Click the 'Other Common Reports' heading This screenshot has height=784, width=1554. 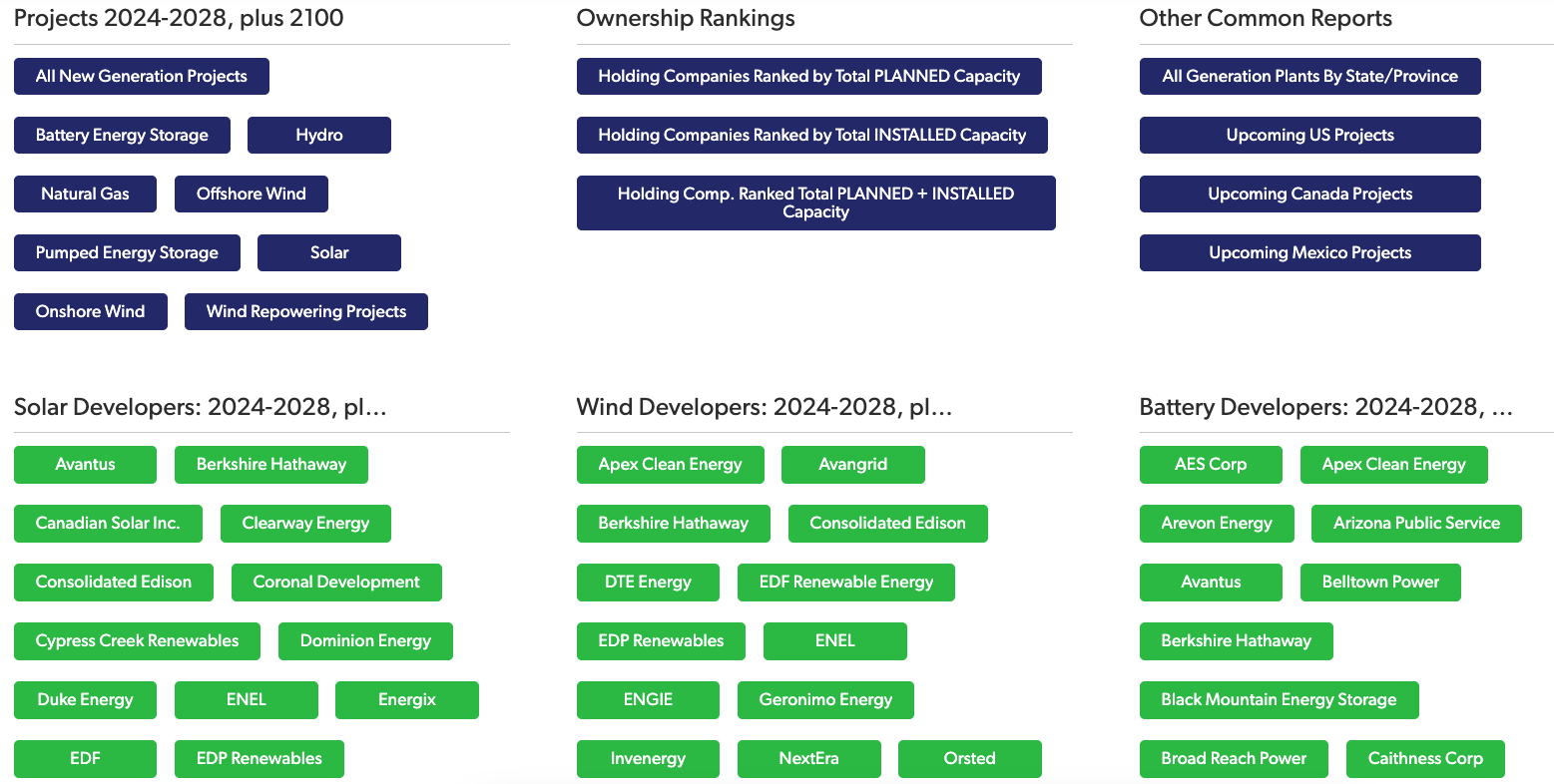point(1266,18)
